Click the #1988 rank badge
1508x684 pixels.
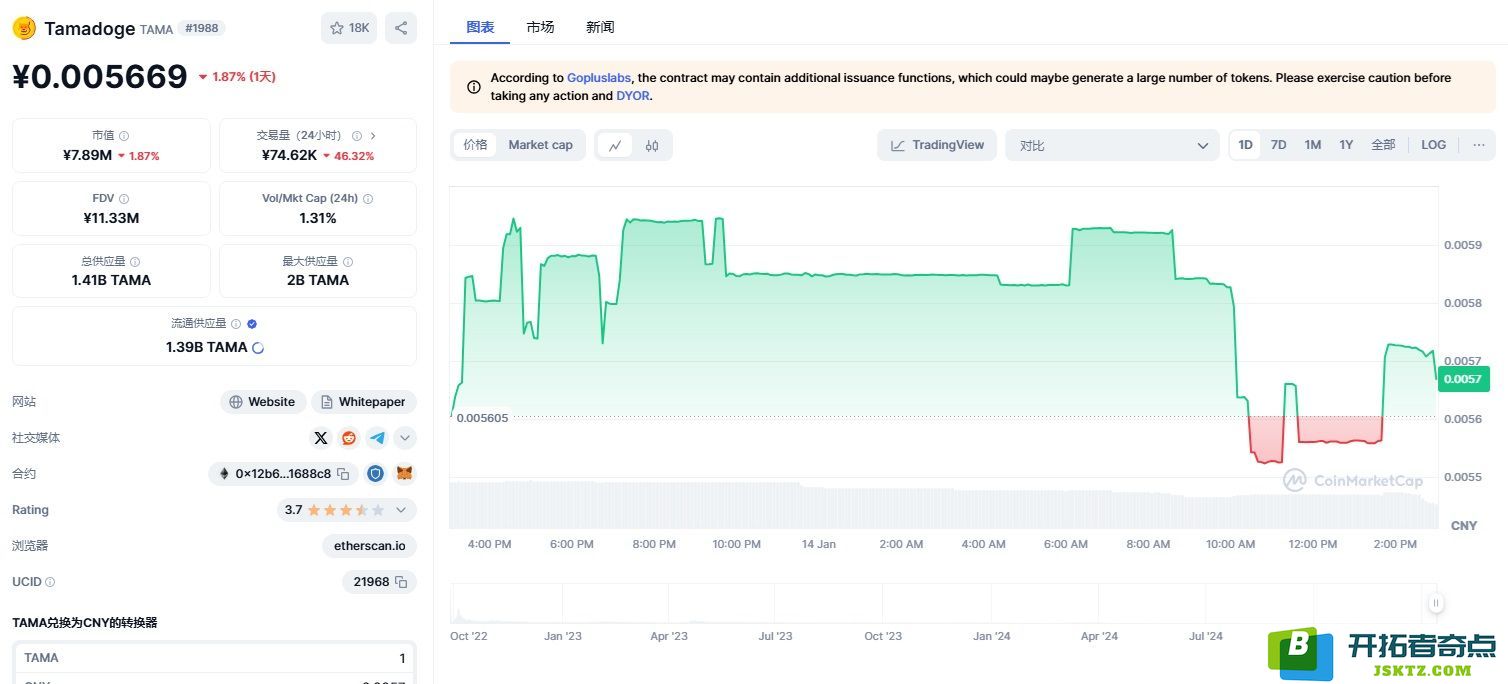click(201, 28)
